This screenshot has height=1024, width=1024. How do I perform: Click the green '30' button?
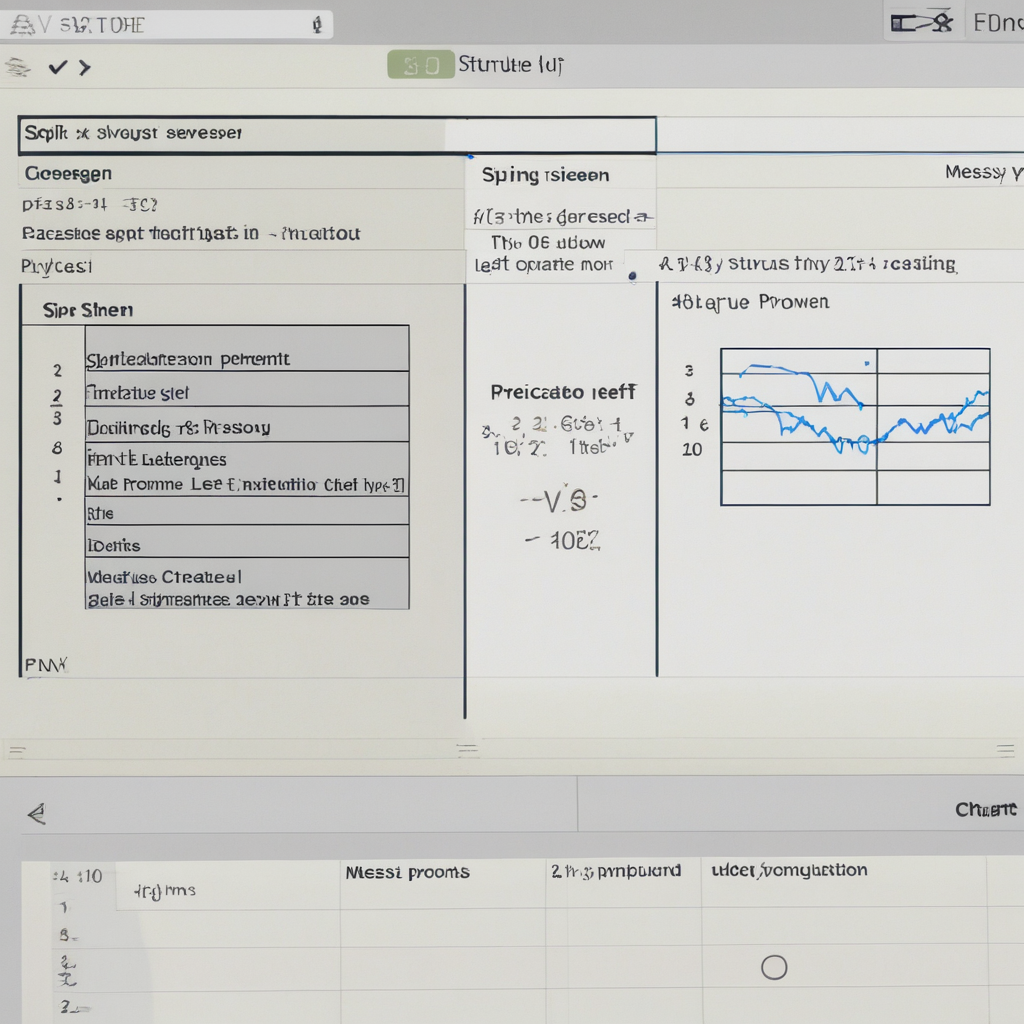pyautogui.click(x=421, y=65)
